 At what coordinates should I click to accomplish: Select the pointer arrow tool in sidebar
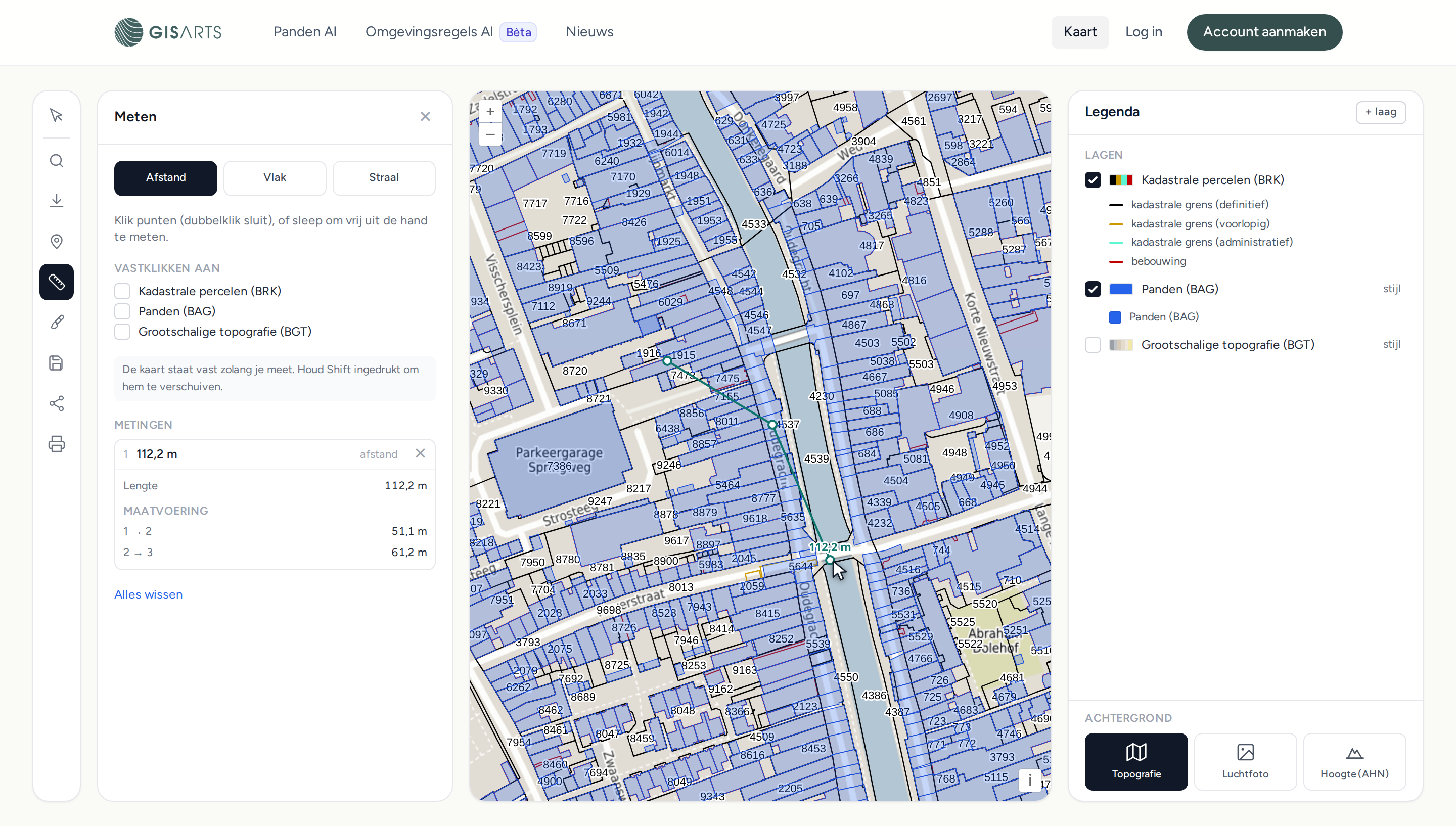[56, 115]
